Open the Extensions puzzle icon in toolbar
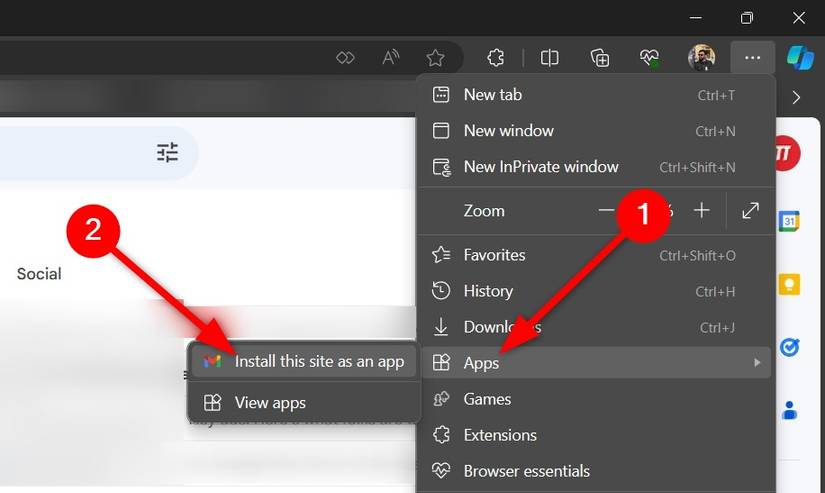825x493 pixels. pos(496,58)
